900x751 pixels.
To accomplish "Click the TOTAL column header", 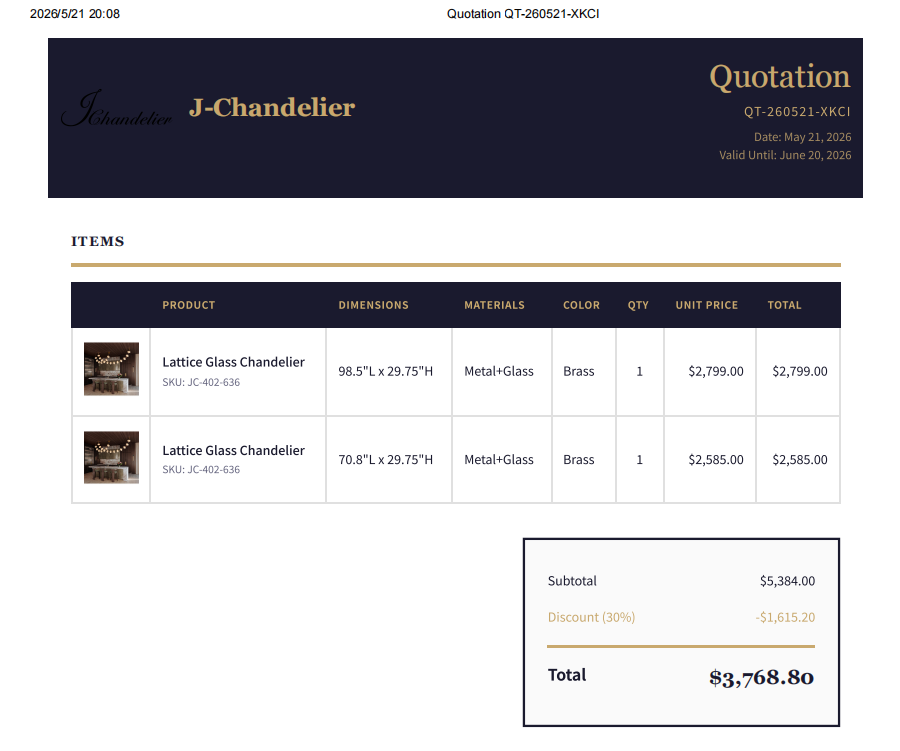I will 784,305.
